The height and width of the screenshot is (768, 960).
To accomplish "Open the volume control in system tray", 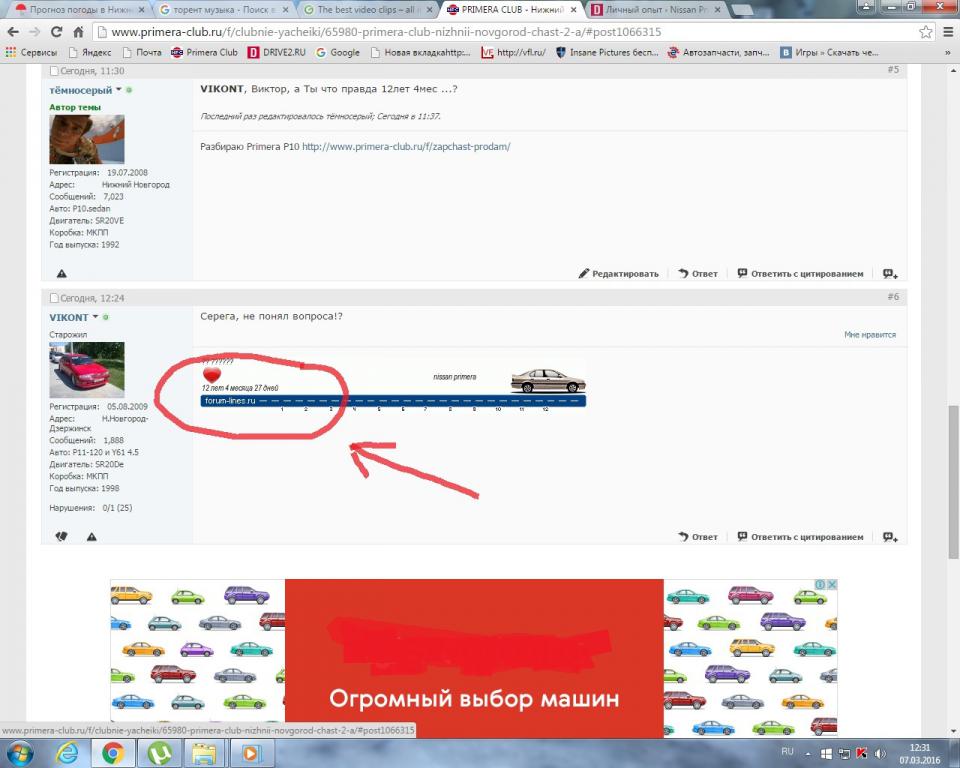I will pos(880,753).
